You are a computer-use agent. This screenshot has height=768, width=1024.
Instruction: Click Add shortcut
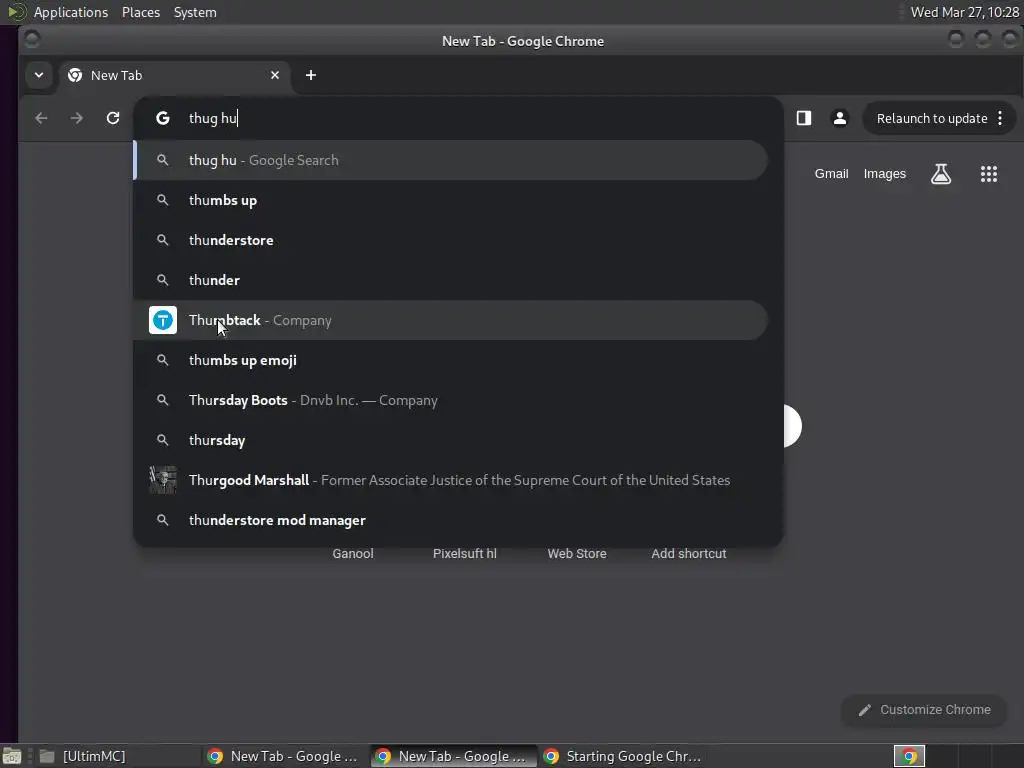click(688, 554)
